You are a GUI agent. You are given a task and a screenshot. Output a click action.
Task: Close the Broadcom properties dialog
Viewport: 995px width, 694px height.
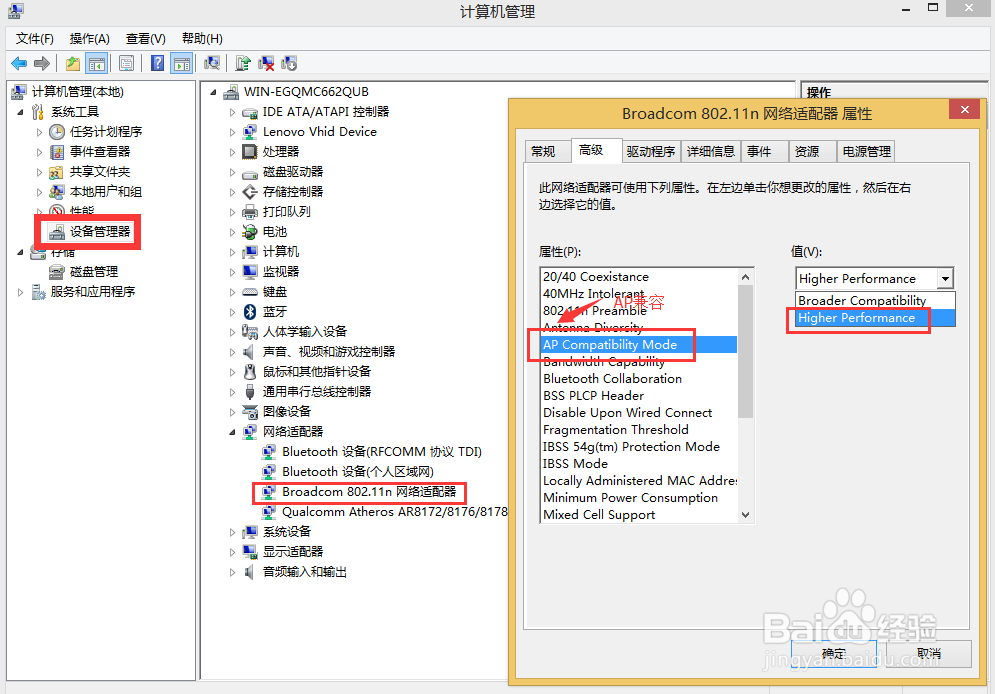[x=965, y=110]
